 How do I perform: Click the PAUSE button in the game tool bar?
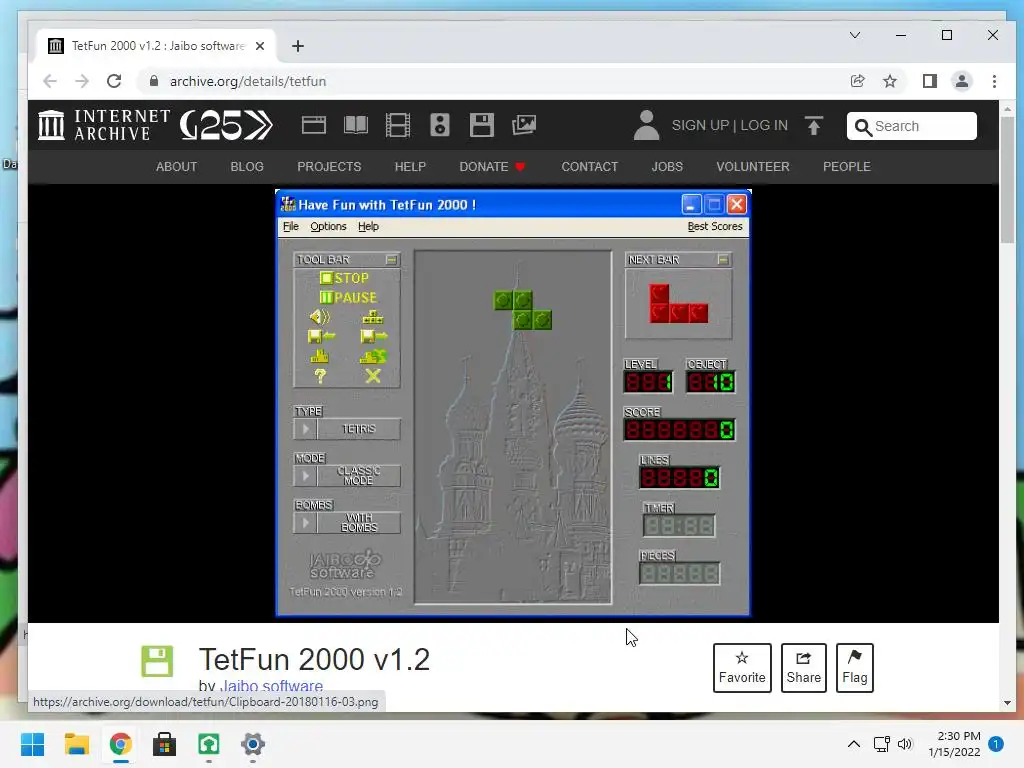[348, 298]
